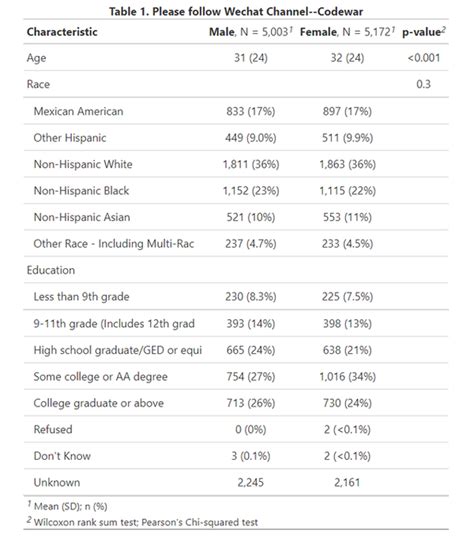Select the Mexican American row label

pos(78,111)
